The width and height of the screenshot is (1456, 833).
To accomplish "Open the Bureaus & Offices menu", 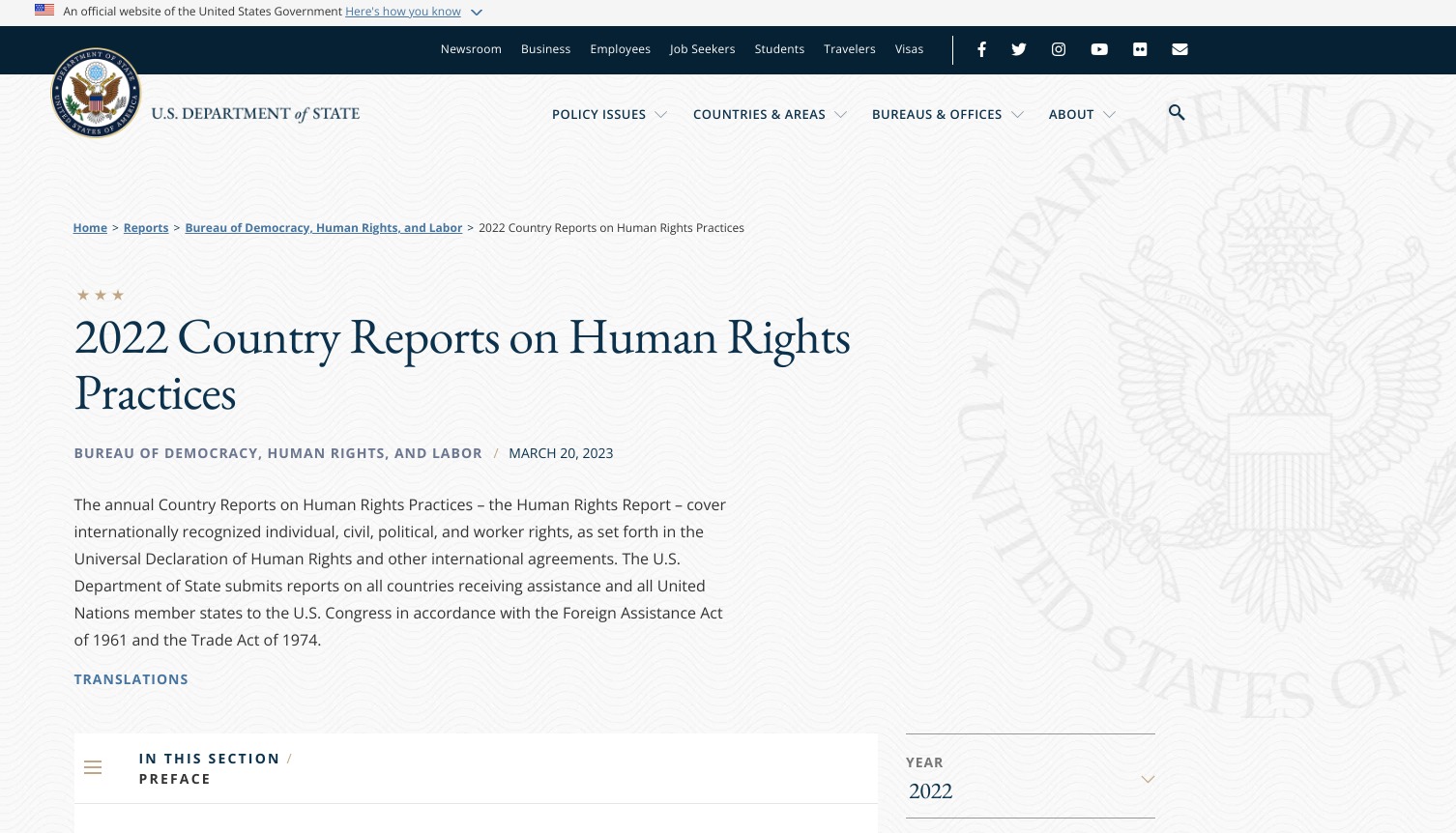I will [x=946, y=114].
